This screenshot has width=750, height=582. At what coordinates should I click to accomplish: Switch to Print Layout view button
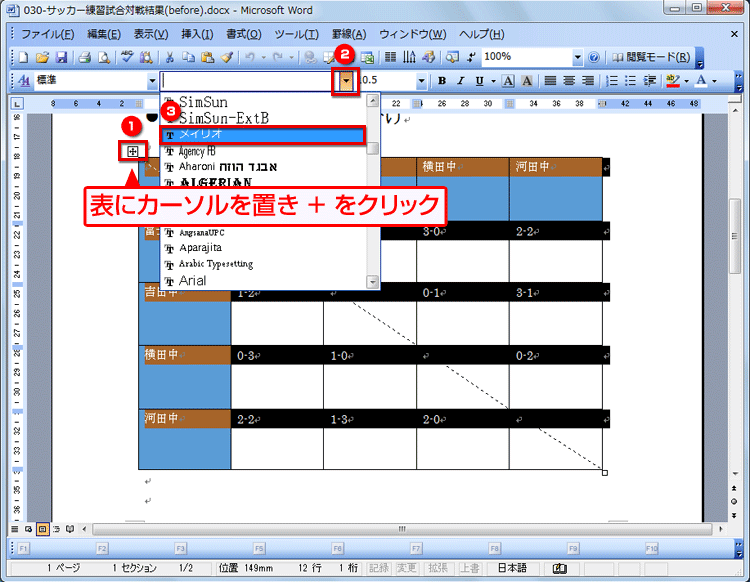point(43,529)
